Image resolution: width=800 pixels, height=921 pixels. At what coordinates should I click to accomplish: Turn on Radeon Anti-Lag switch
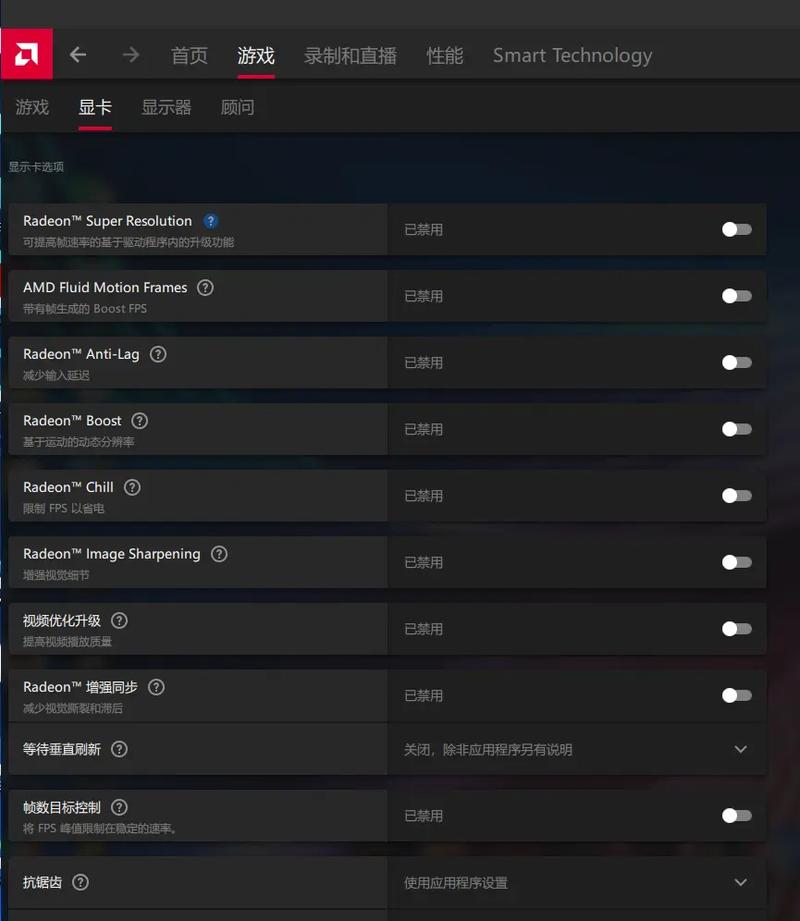(x=737, y=363)
